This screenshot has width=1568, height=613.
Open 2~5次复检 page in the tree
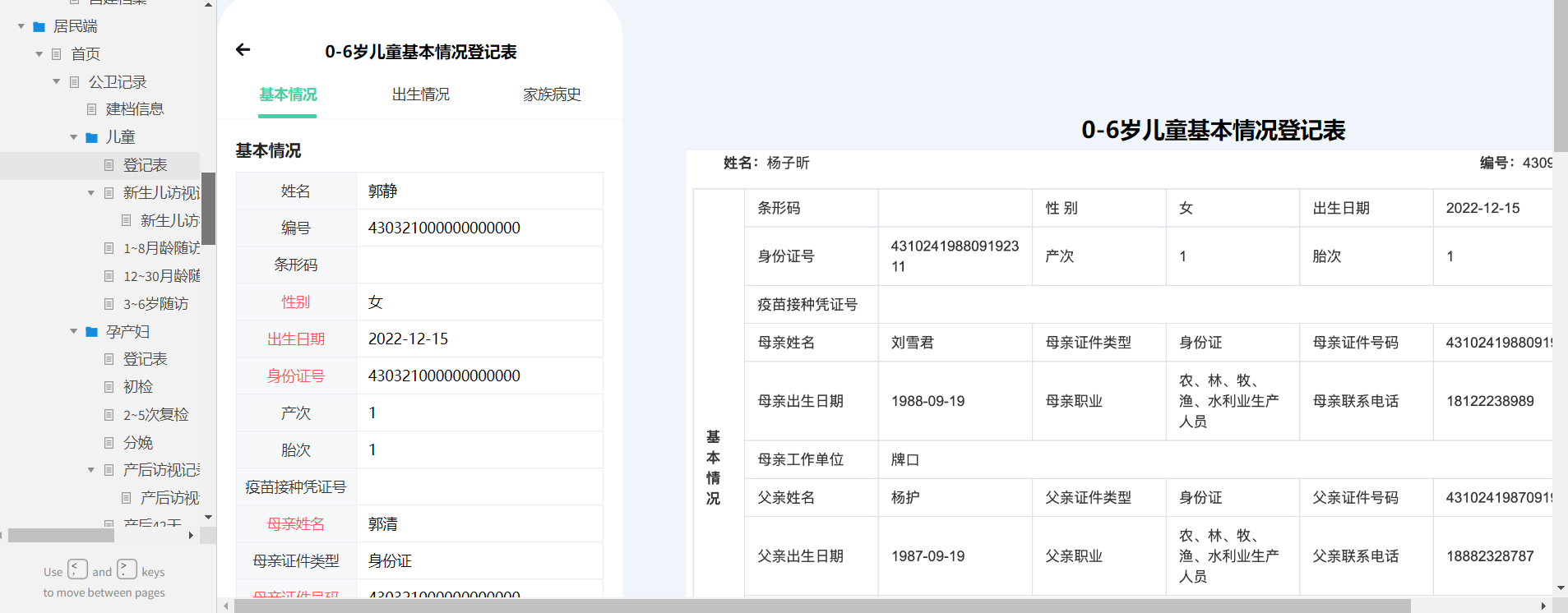click(155, 415)
